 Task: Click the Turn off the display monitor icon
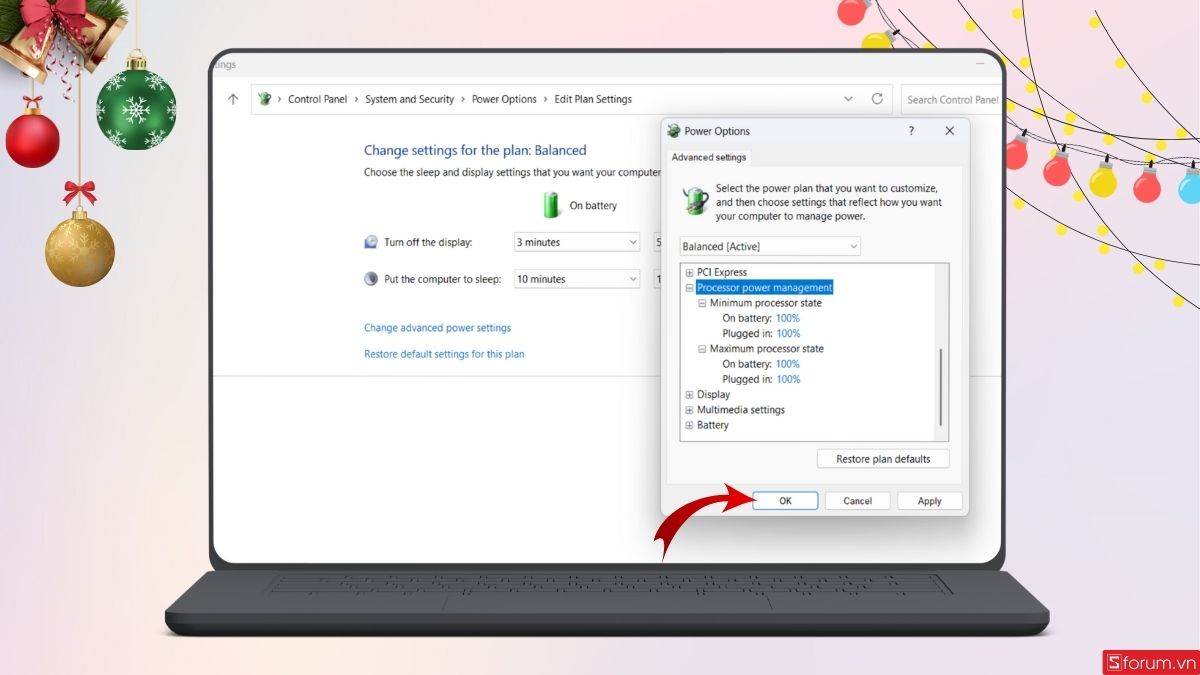click(x=371, y=242)
